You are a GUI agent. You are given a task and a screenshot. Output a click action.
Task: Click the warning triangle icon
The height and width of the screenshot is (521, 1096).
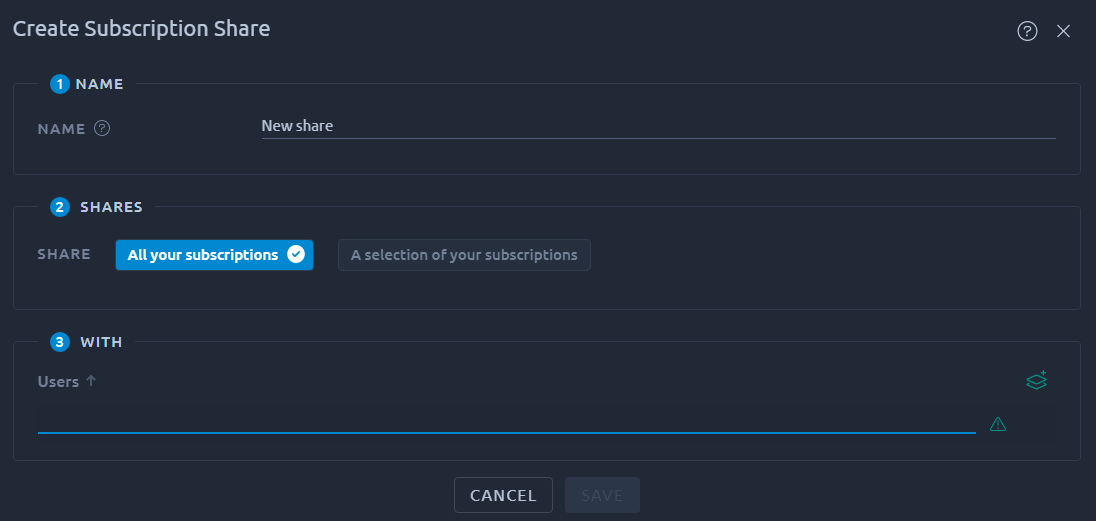click(x=997, y=424)
